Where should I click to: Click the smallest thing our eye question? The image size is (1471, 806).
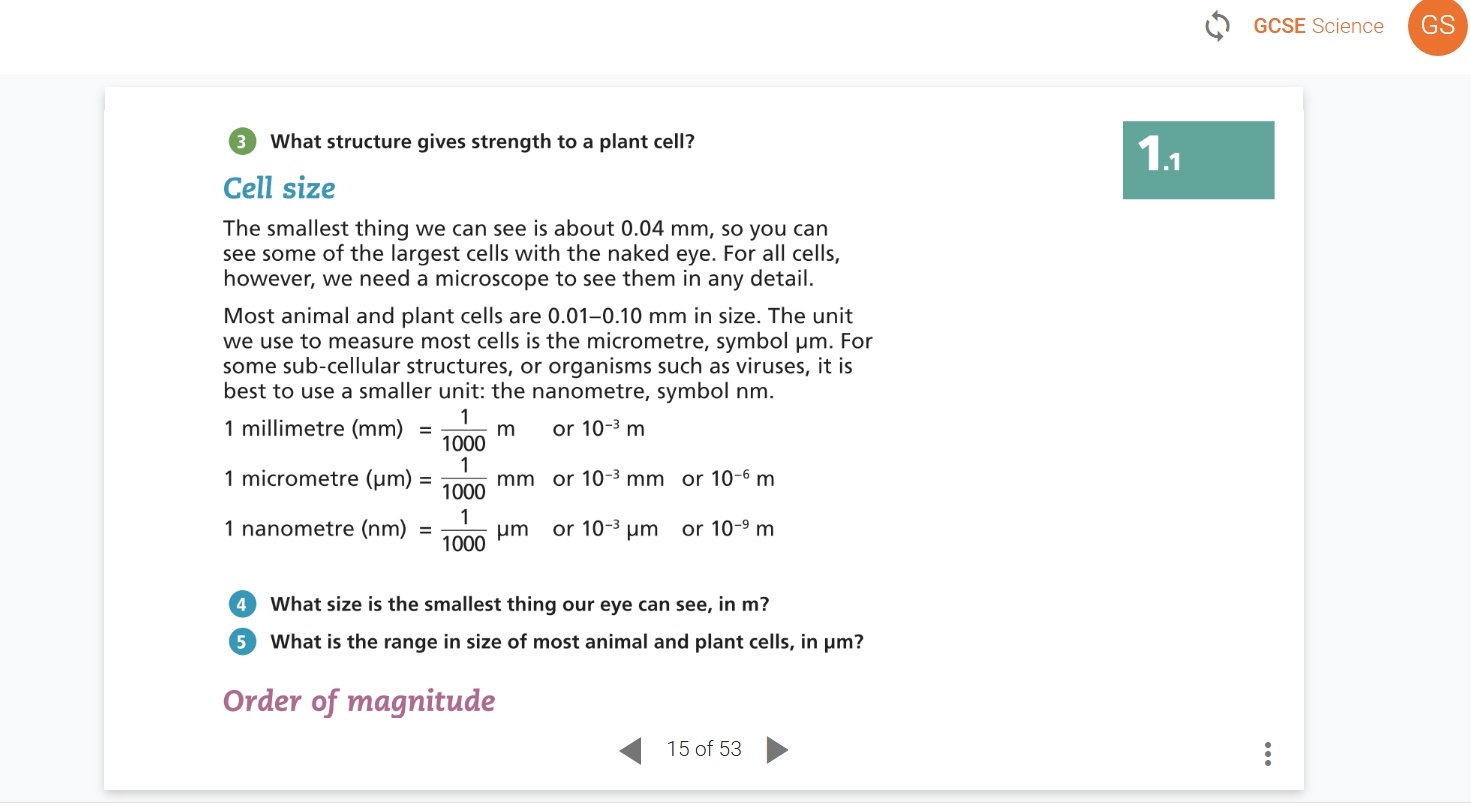[x=520, y=605]
